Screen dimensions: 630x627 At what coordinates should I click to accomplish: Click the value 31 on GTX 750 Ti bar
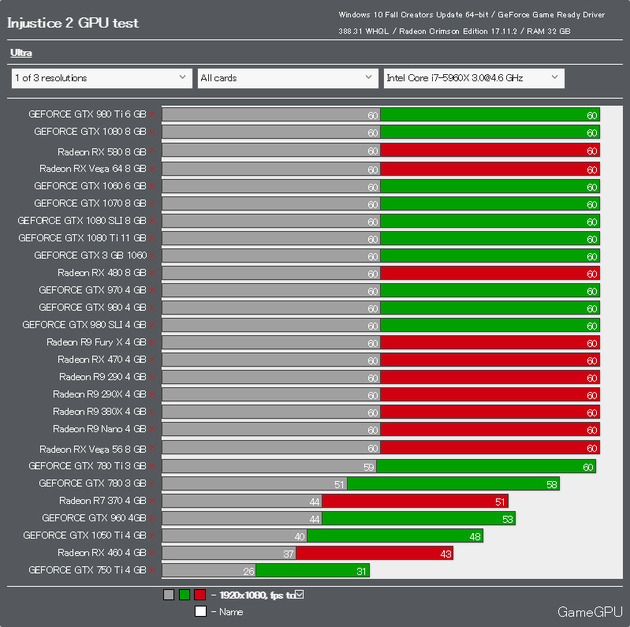361,571
